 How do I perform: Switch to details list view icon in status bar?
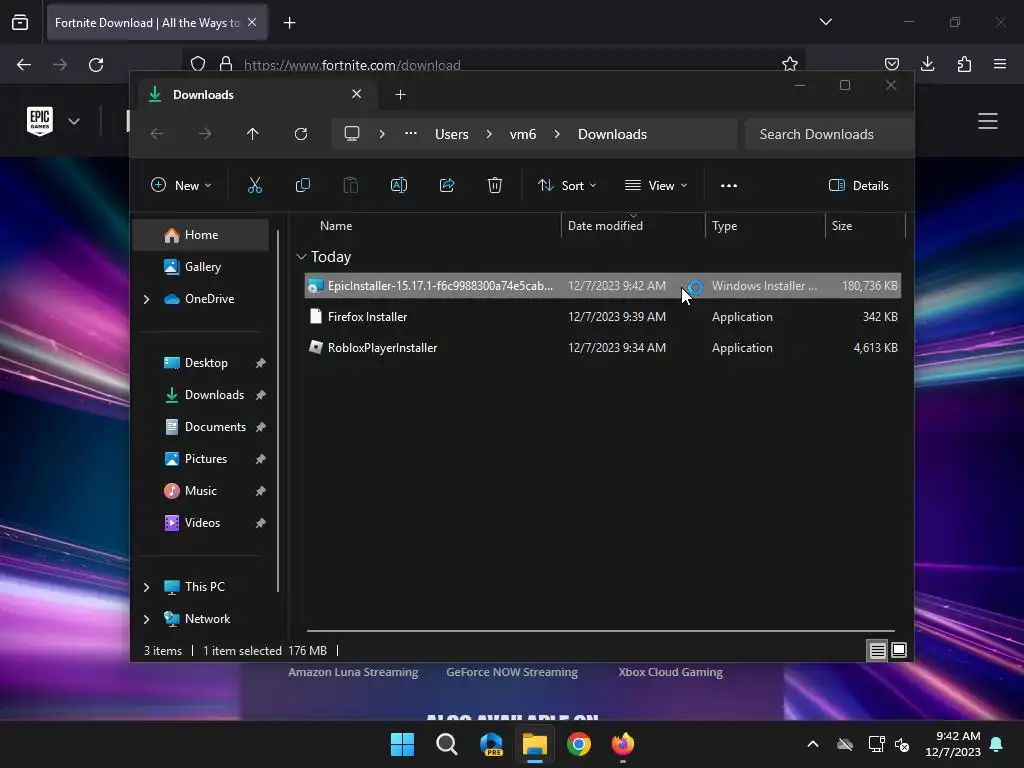(x=877, y=650)
